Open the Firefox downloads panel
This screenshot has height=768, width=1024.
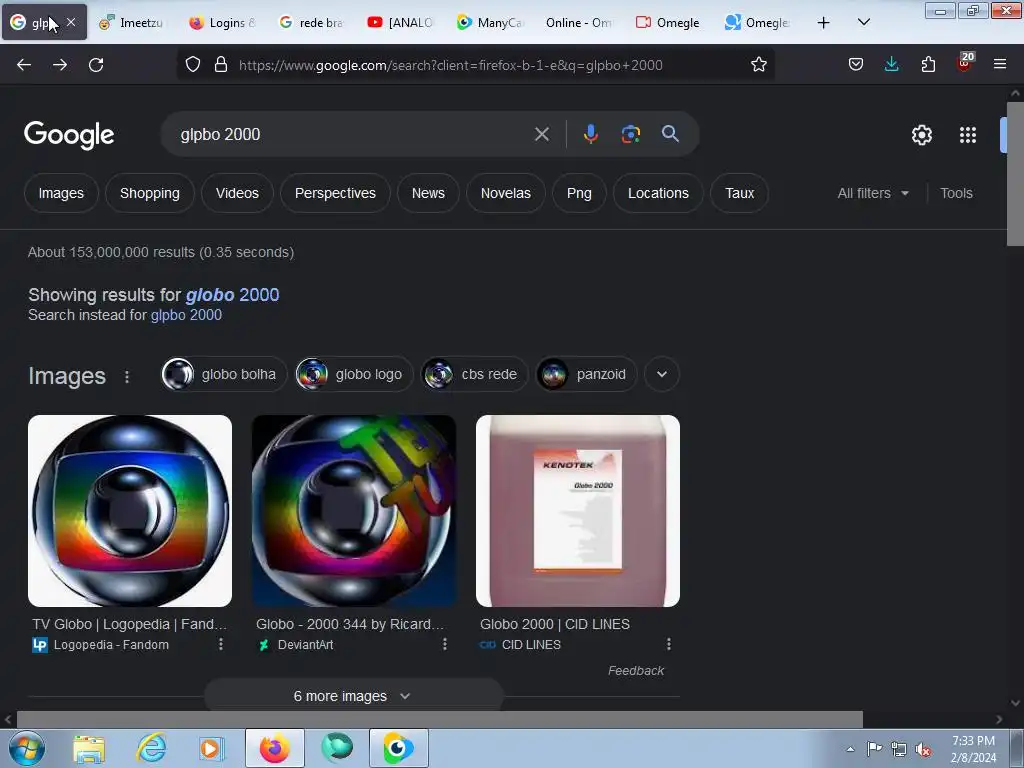[x=891, y=65]
